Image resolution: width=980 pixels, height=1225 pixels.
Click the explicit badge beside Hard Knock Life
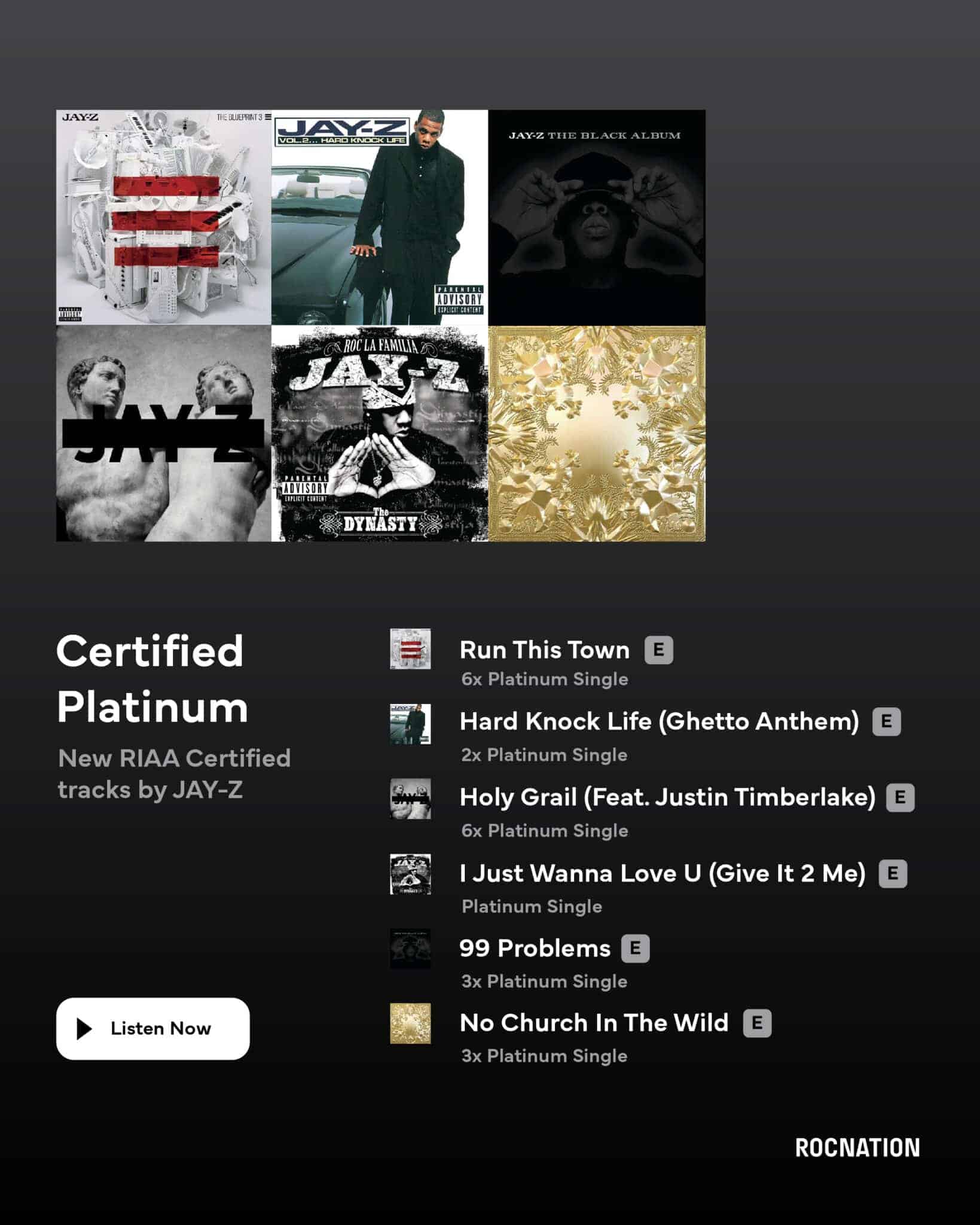pos(887,721)
